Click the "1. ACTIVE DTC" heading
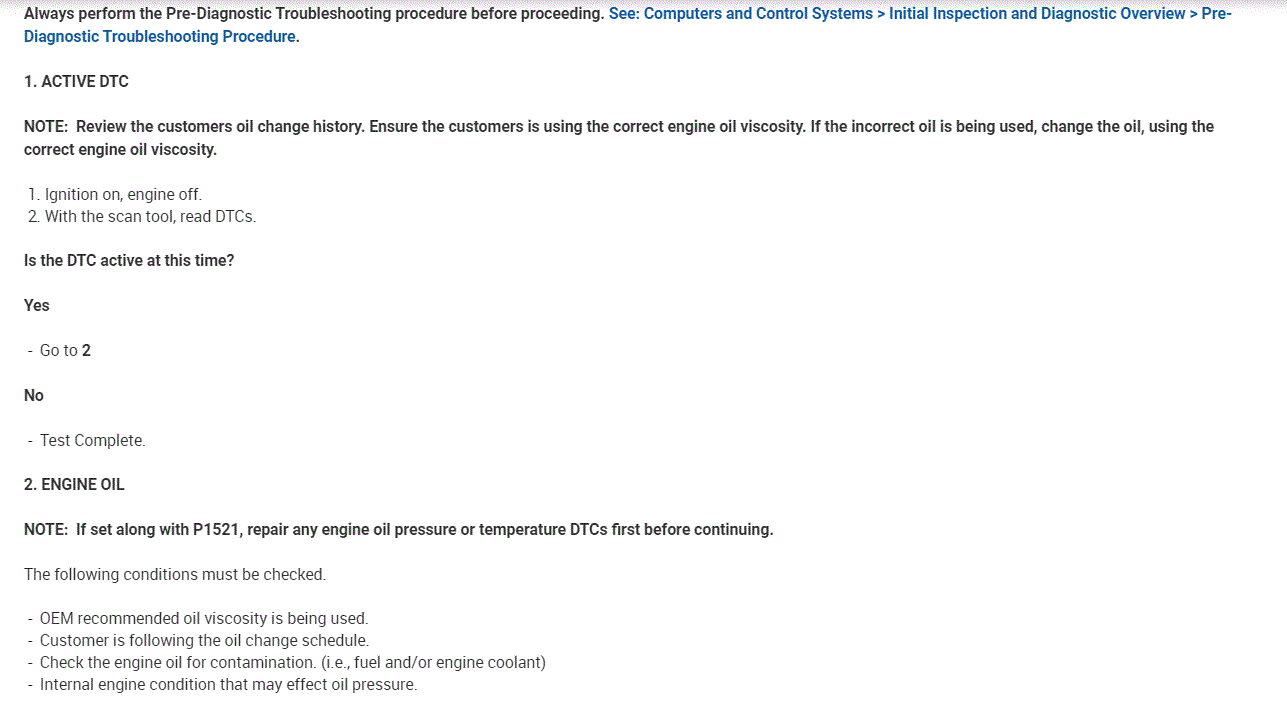 coord(76,81)
